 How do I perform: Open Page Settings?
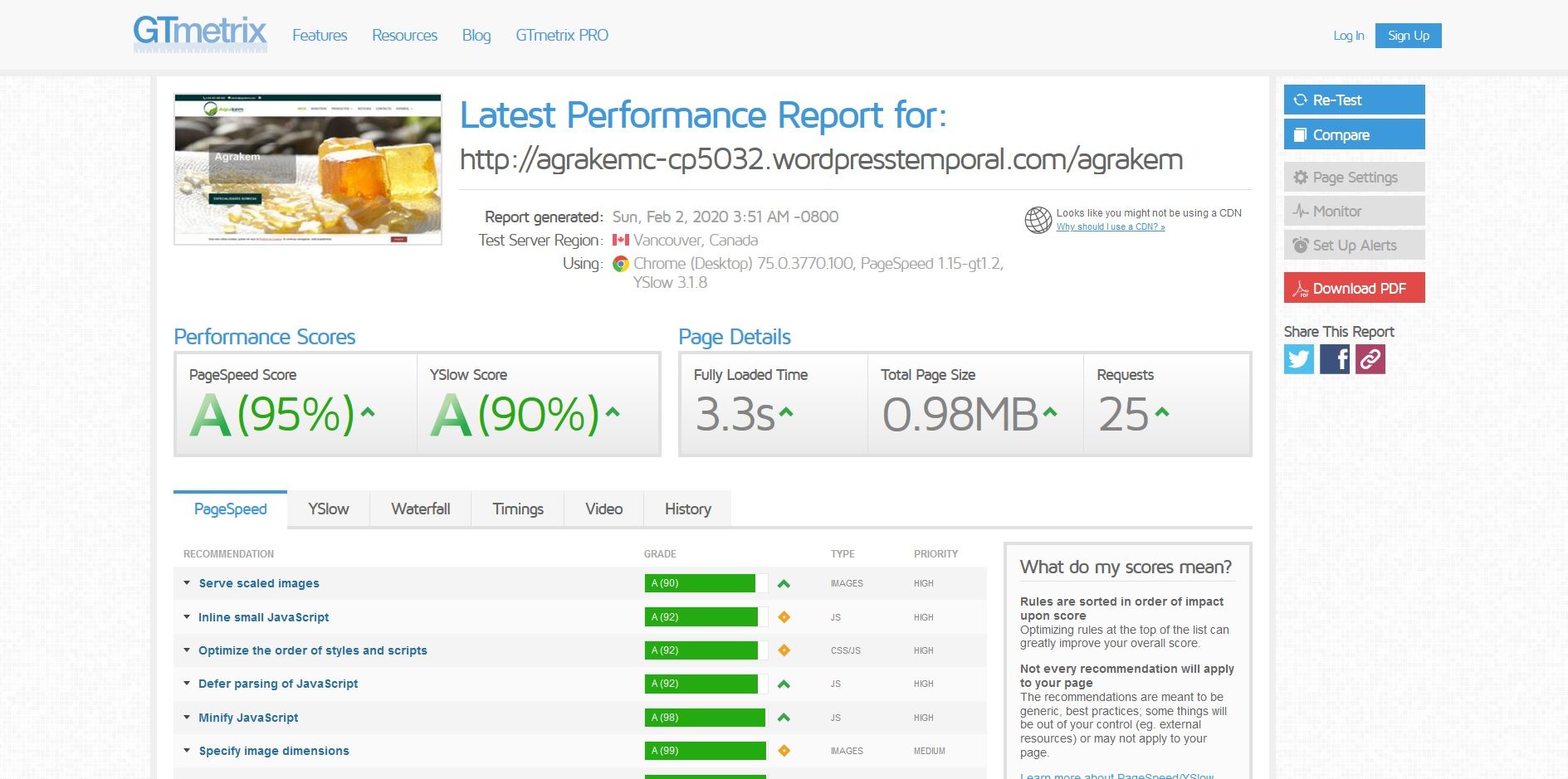pyautogui.click(x=1355, y=177)
